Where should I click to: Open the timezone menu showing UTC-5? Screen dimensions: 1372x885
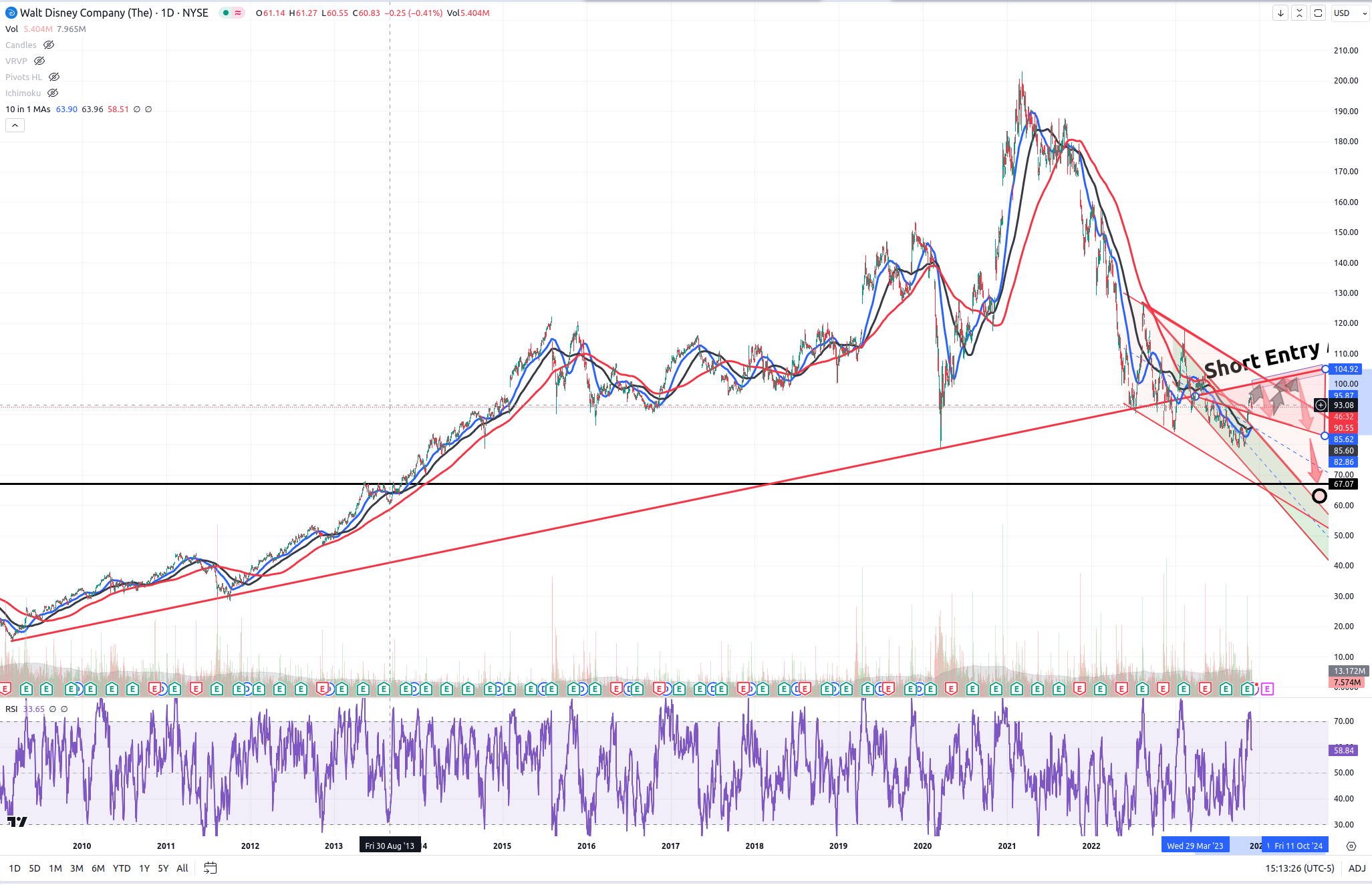(1299, 868)
